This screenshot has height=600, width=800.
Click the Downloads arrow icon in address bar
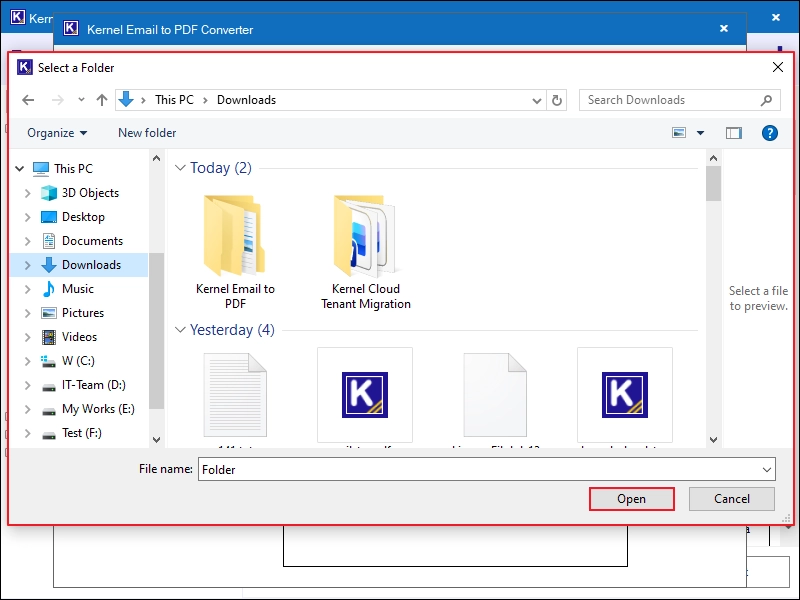click(x=126, y=99)
